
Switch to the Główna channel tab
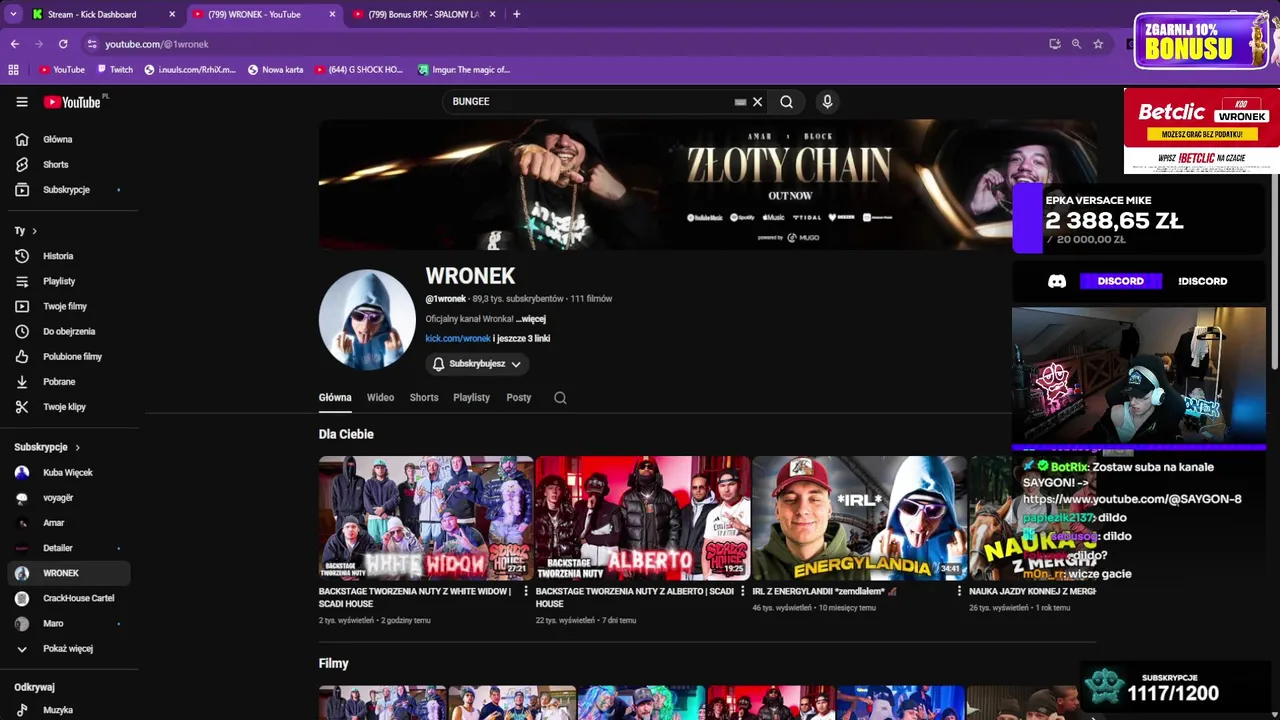coord(335,398)
